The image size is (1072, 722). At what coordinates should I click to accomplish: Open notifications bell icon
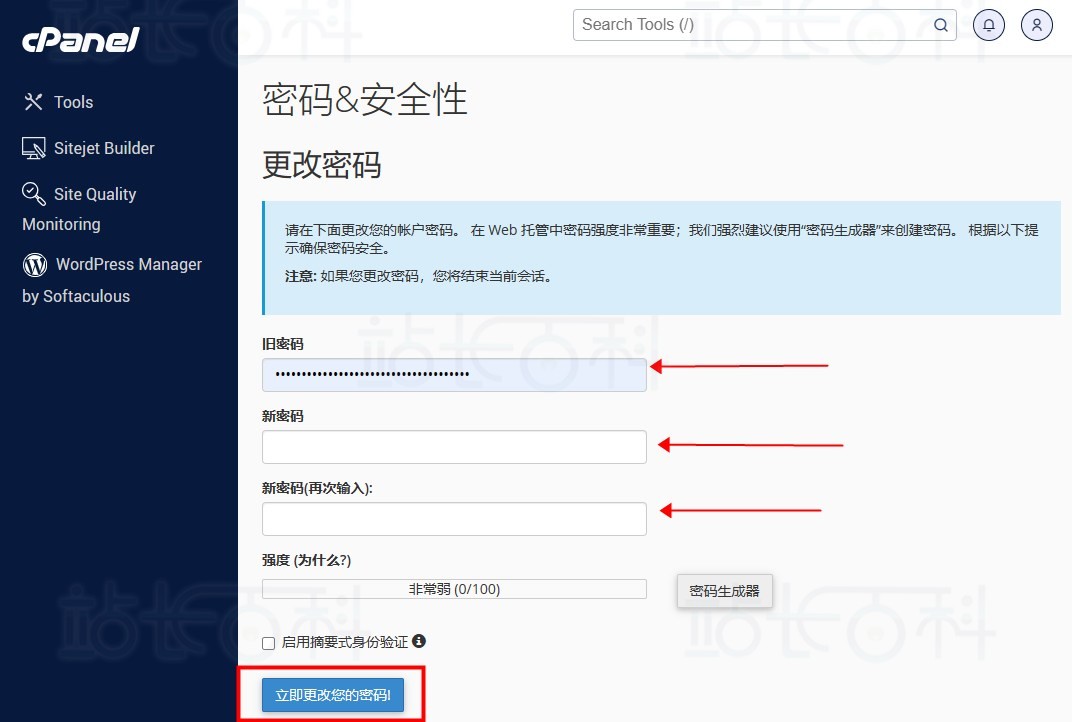point(989,25)
